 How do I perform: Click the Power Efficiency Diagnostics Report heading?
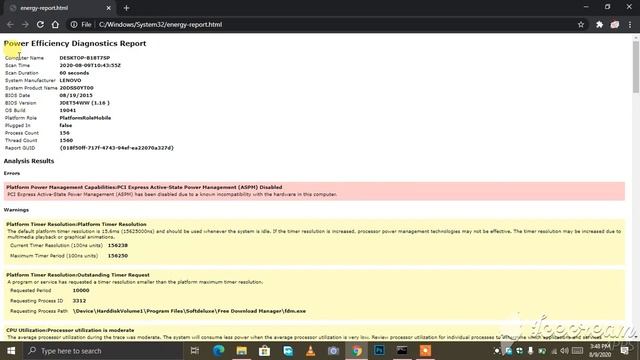point(75,43)
